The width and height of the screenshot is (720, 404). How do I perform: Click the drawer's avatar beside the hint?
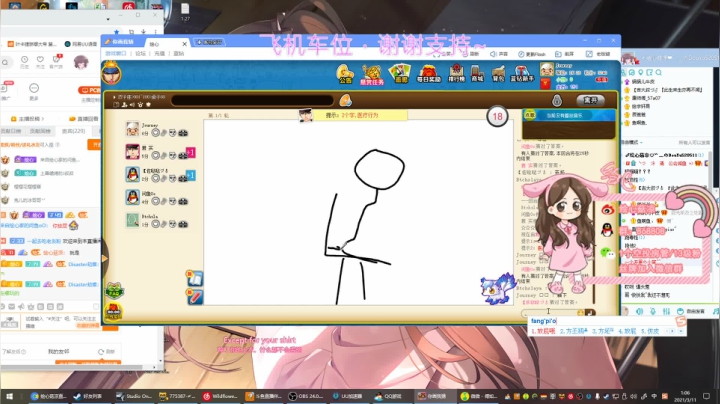[x=305, y=115]
